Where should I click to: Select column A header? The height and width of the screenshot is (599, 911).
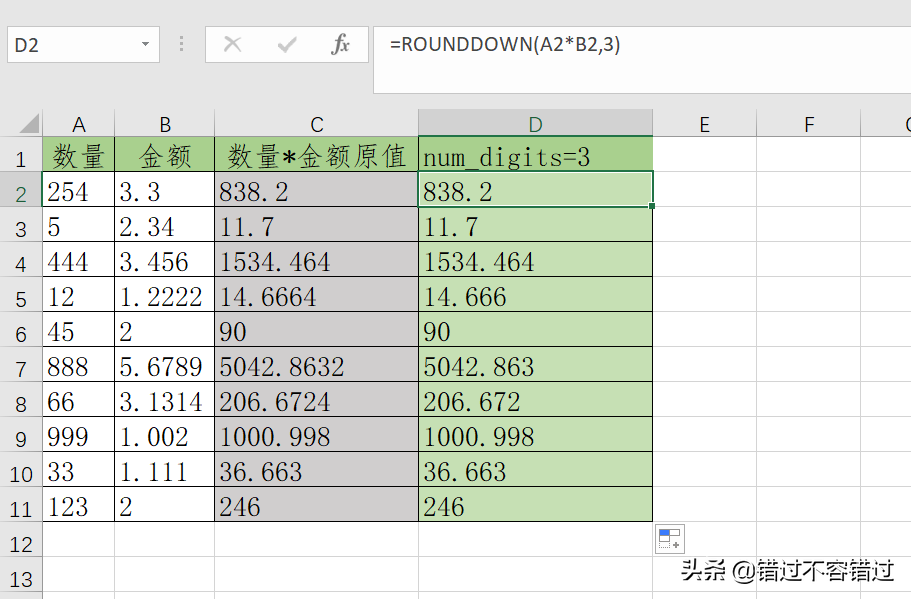tap(79, 124)
